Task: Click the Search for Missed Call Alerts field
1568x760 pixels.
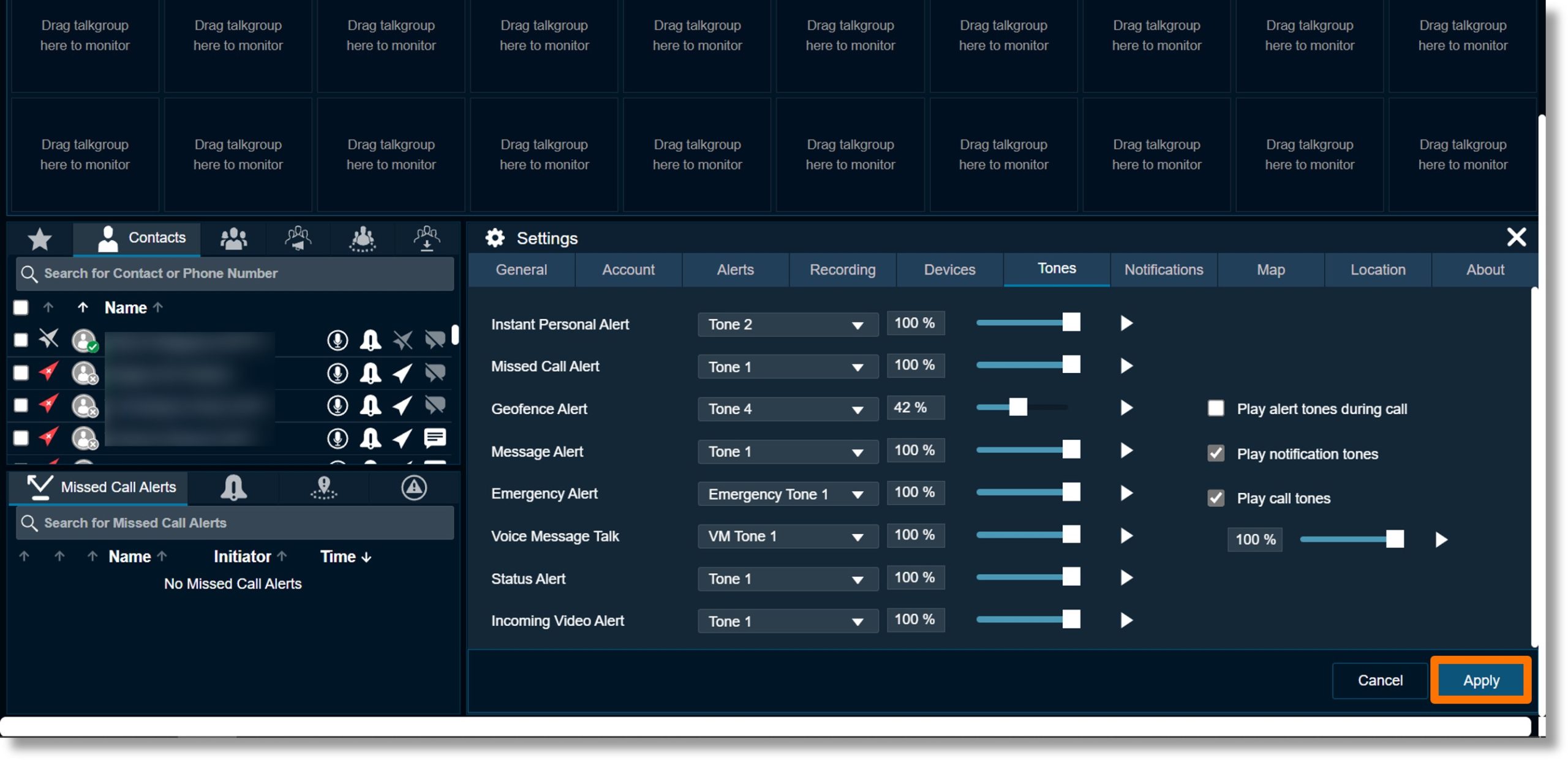Action: click(x=235, y=523)
